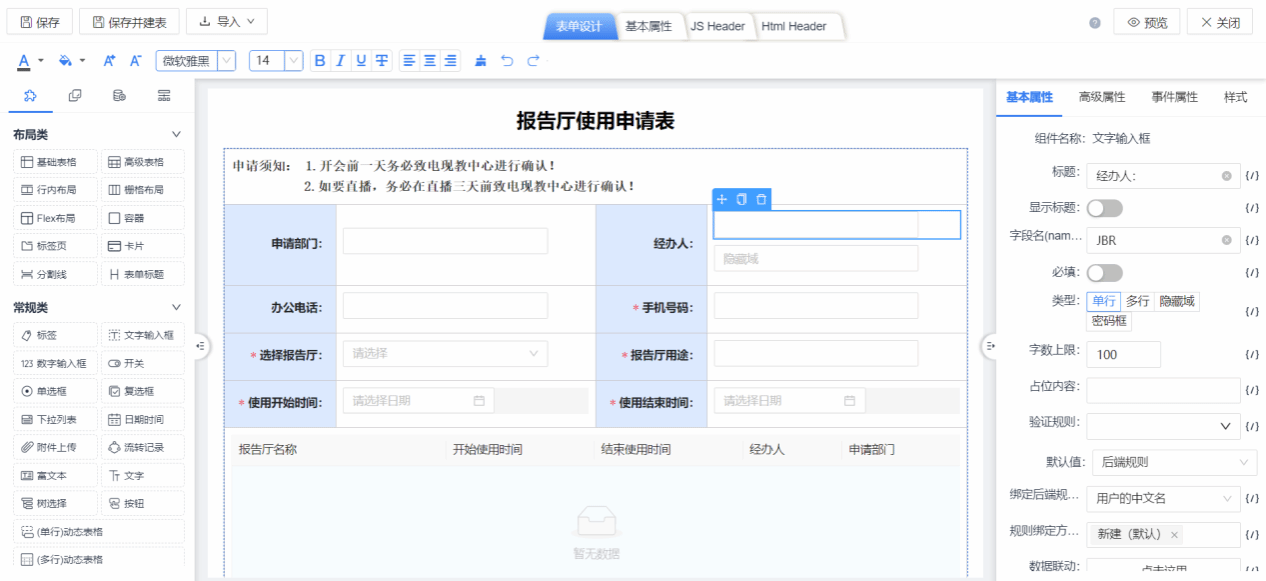This screenshot has height=581, width=1266.
Task: Toggle bold text formatting
Action: pyautogui.click(x=320, y=61)
